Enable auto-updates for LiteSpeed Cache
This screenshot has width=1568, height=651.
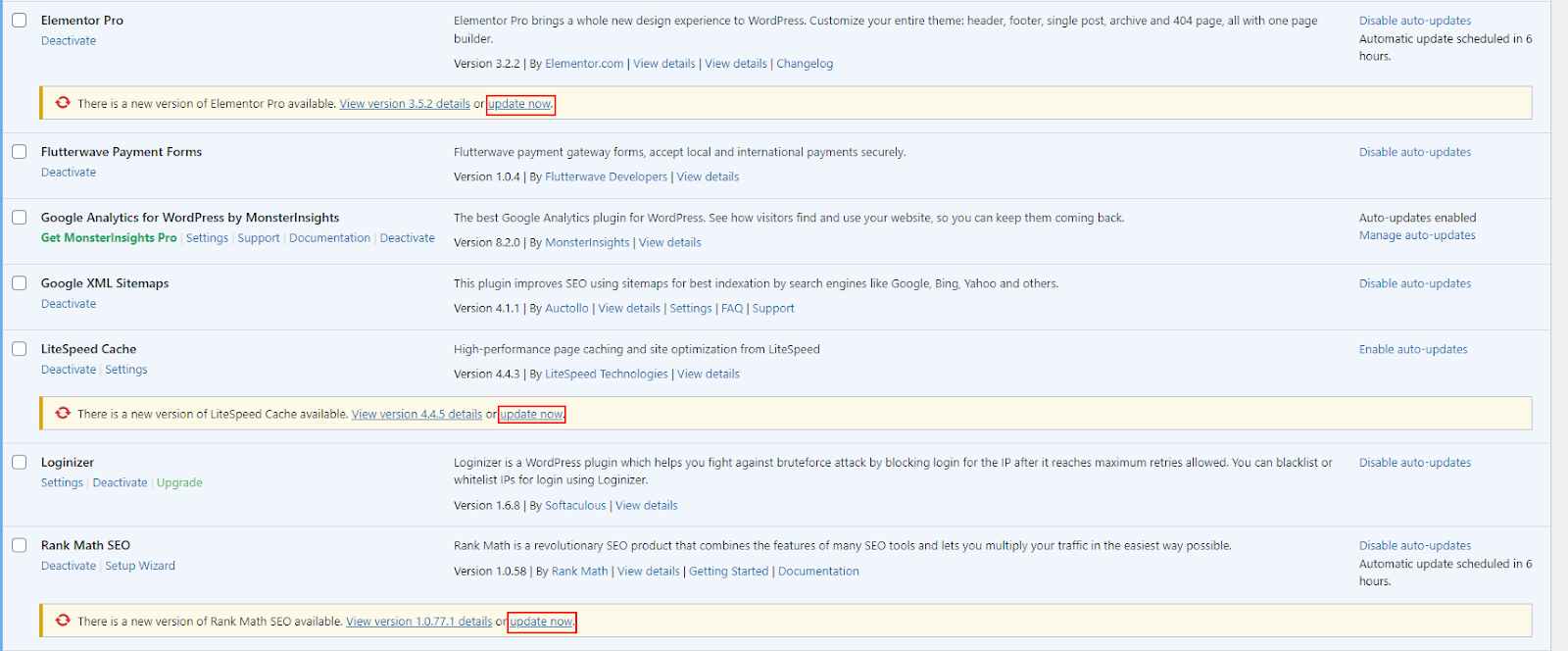coord(1413,349)
